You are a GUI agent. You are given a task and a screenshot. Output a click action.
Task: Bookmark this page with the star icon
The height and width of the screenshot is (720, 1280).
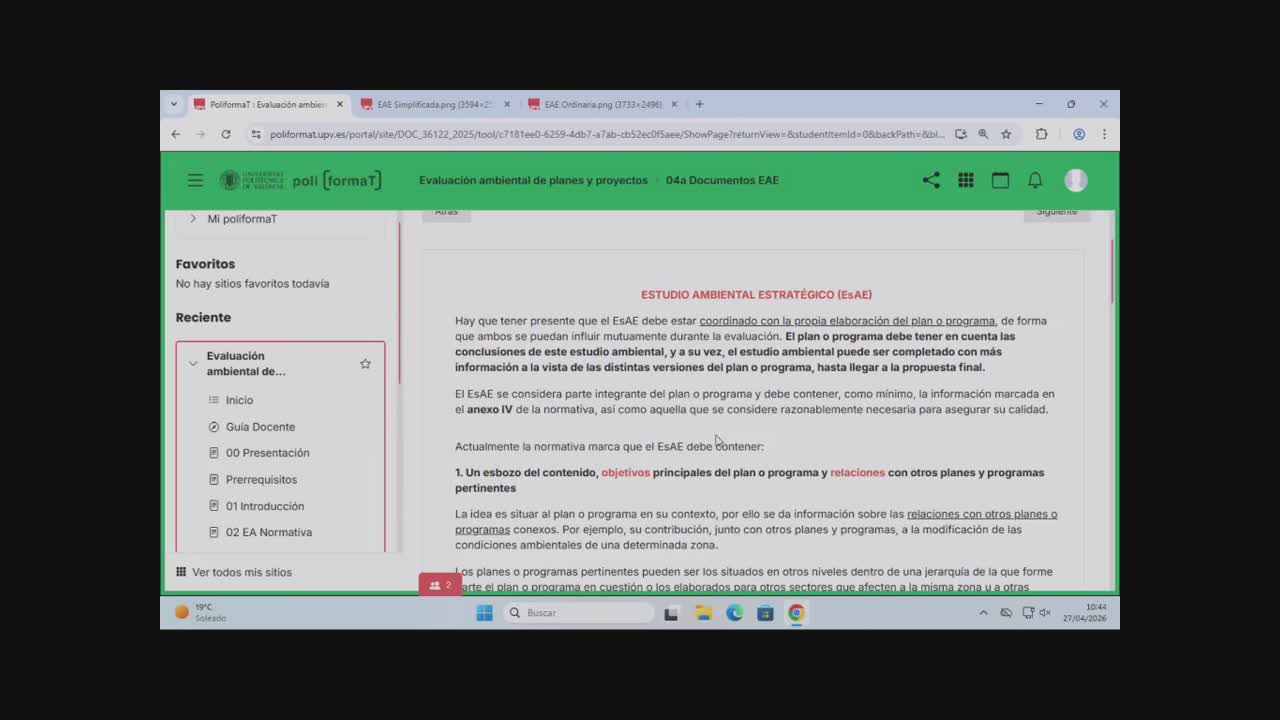click(x=1006, y=134)
